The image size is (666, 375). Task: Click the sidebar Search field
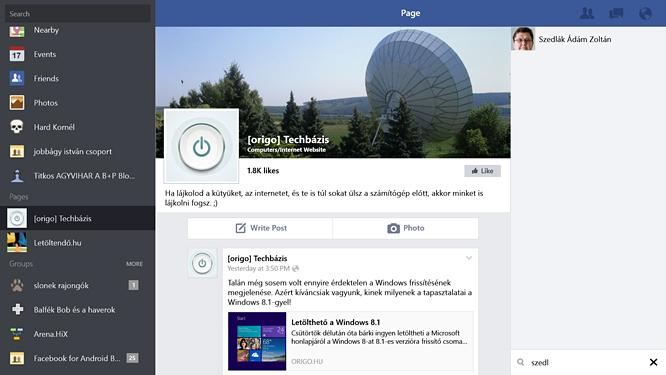point(78,14)
